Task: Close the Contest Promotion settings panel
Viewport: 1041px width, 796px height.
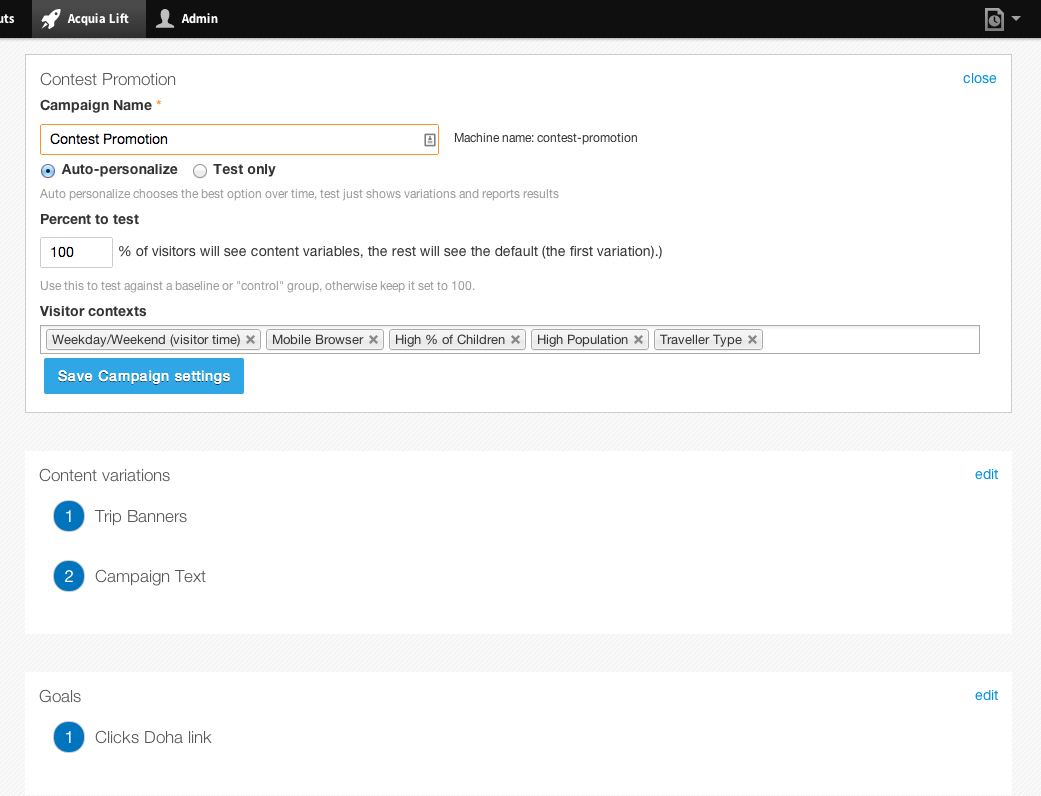Action: tap(979, 78)
